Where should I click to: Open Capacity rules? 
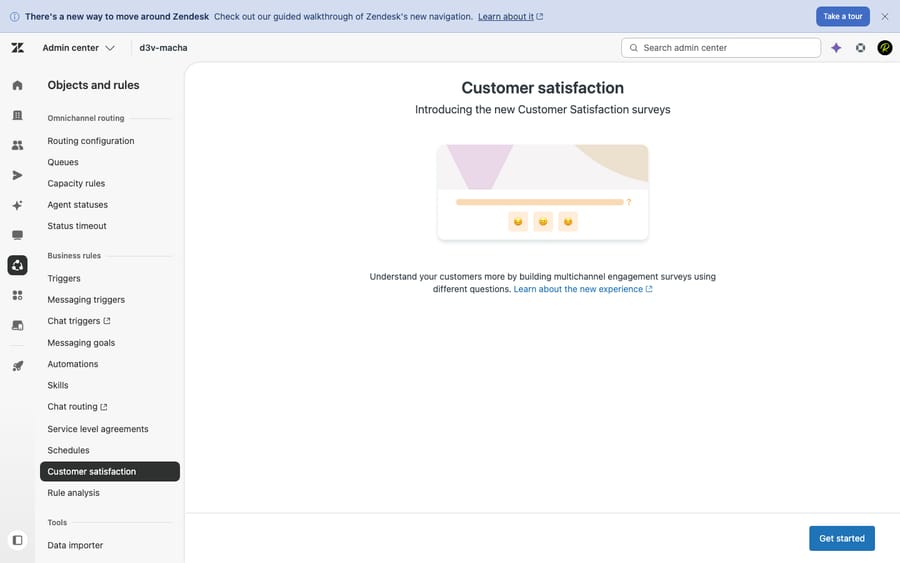(76, 183)
